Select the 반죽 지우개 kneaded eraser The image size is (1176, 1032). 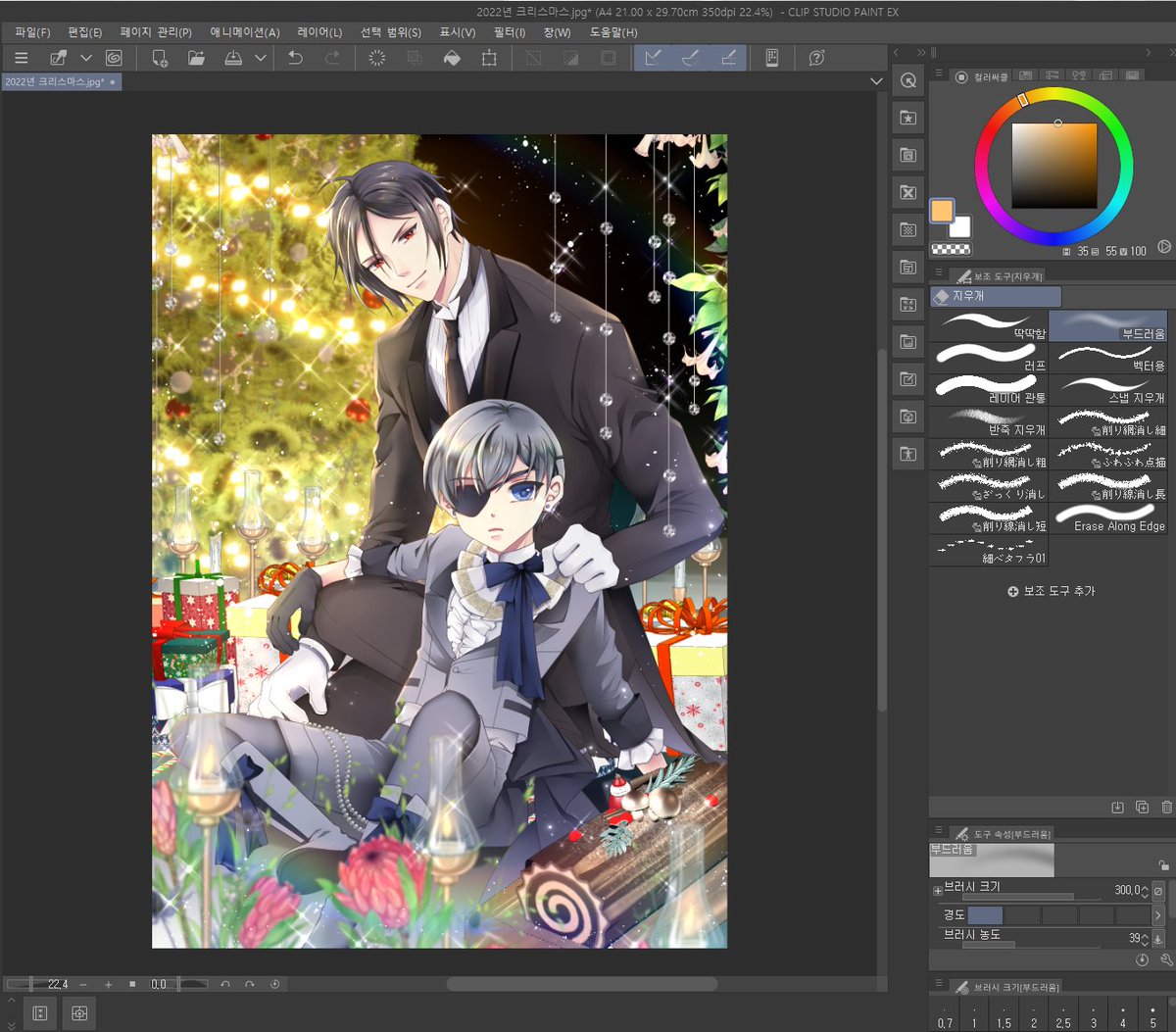[988, 422]
